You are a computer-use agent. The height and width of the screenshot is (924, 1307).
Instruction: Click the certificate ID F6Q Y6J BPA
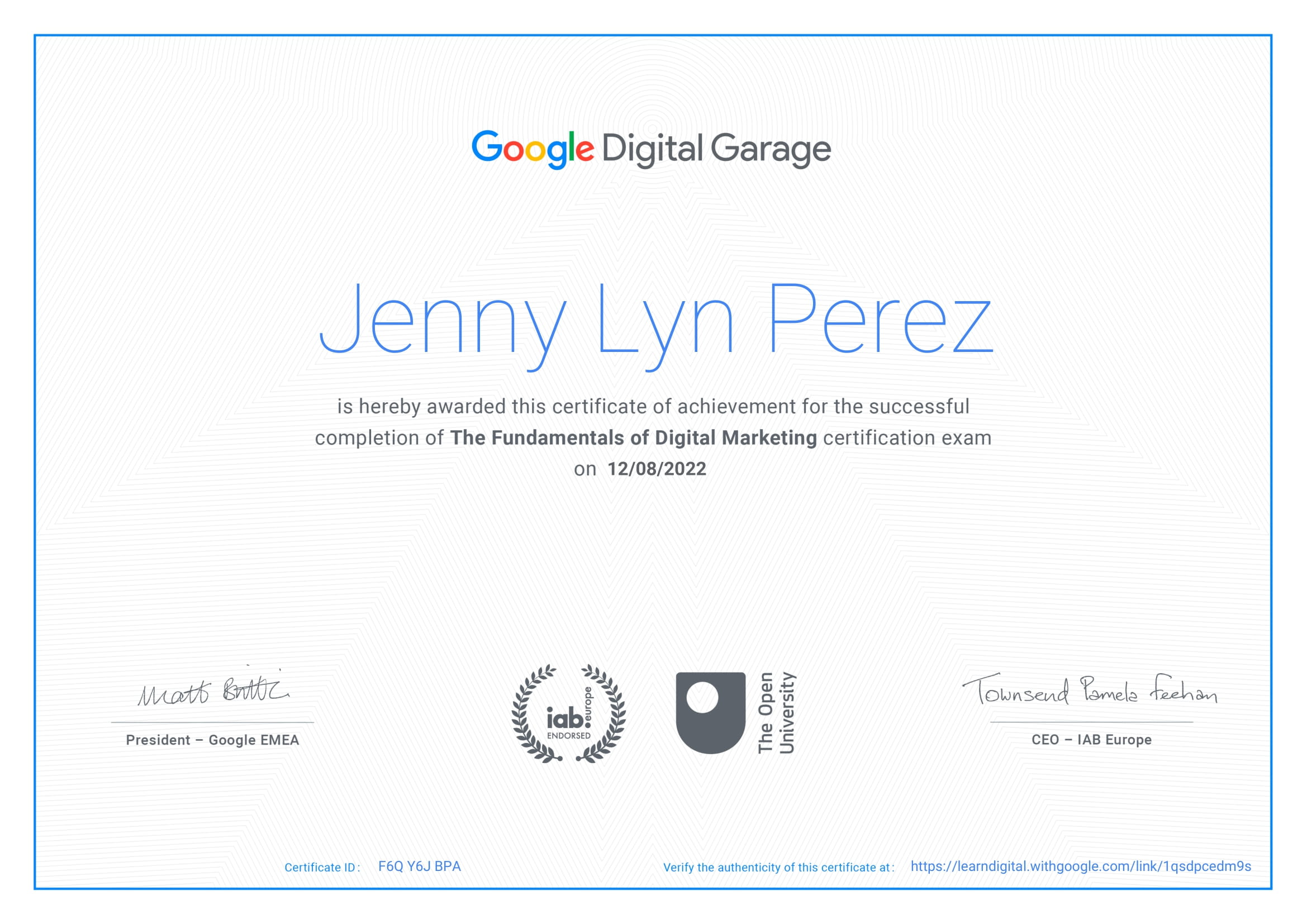[x=420, y=866]
